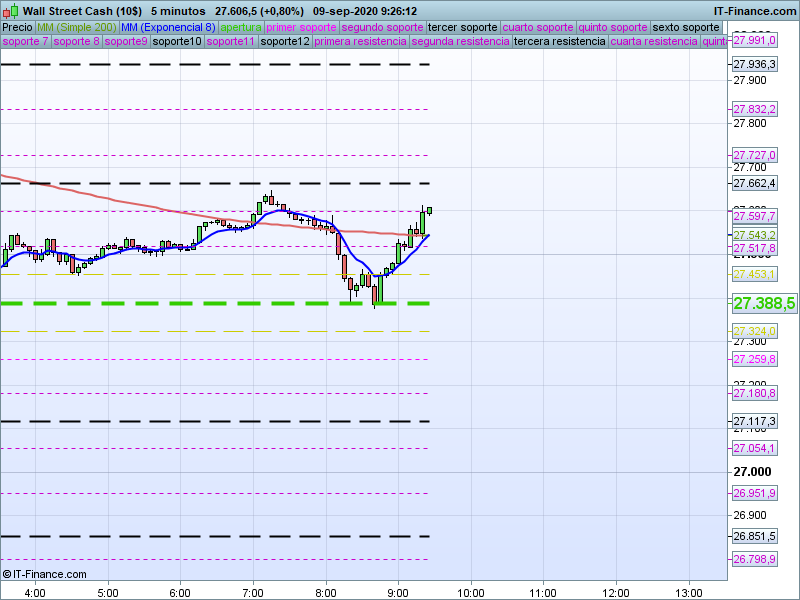Click the 27.054,1 price tag

[755, 448]
